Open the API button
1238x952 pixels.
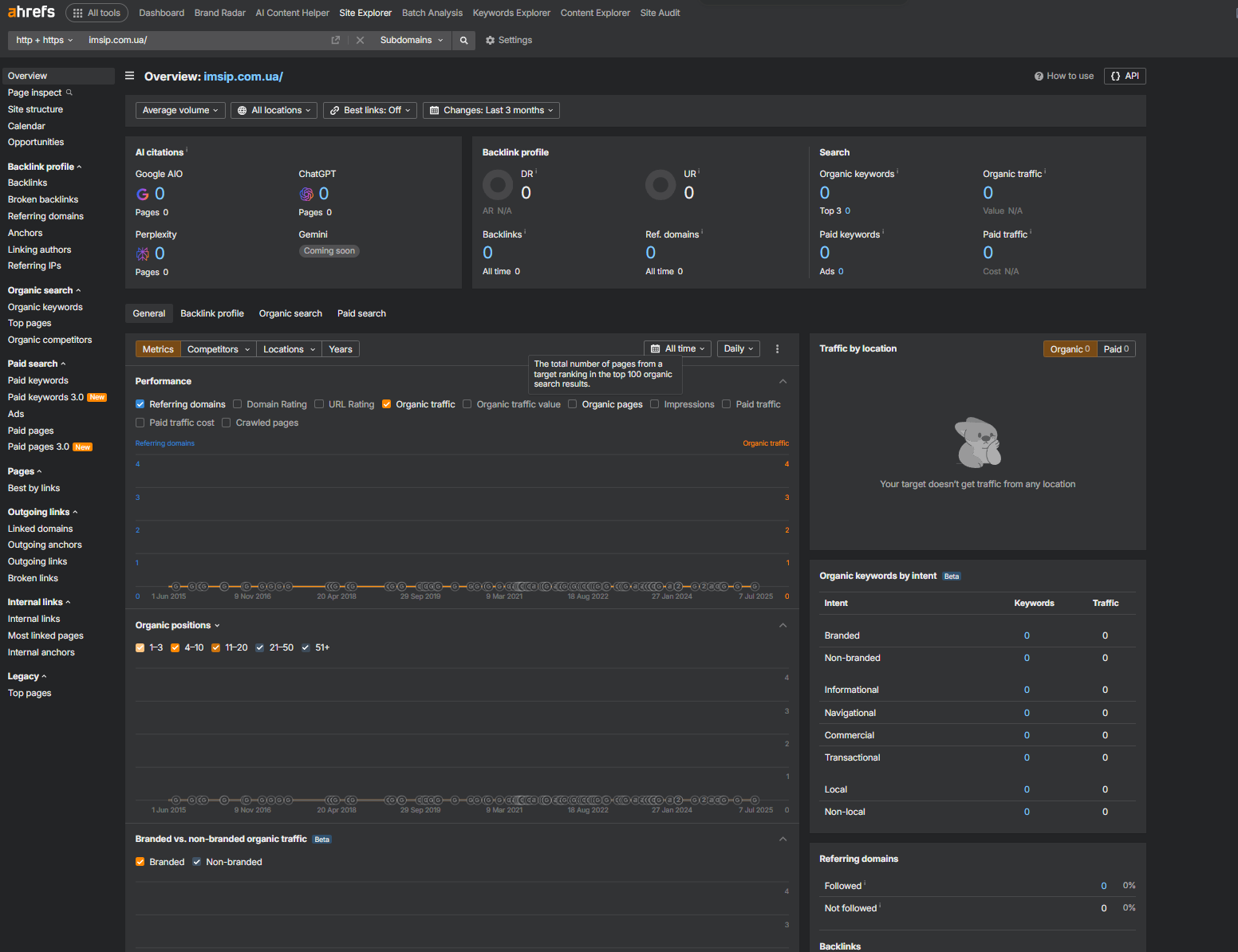pos(1125,76)
